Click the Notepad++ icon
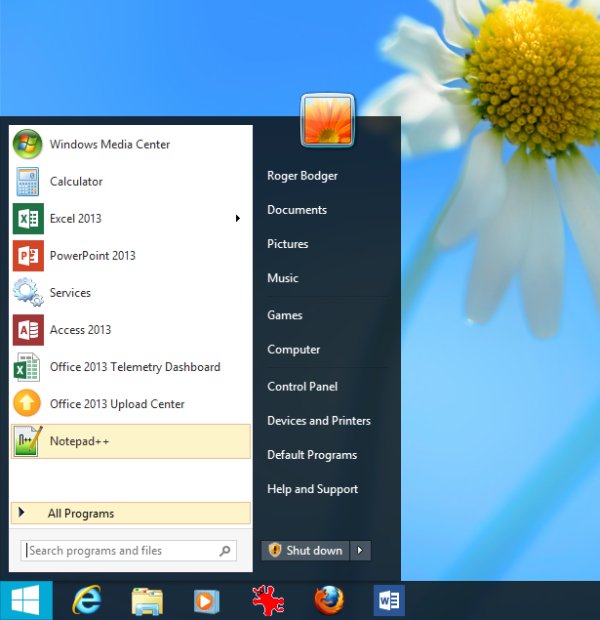The height and width of the screenshot is (620, 600). 28,441
